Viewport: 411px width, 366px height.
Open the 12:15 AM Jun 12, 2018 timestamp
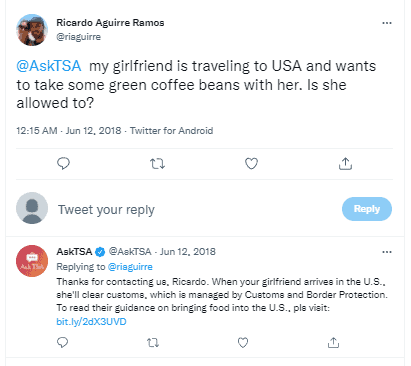click(69, 131)
